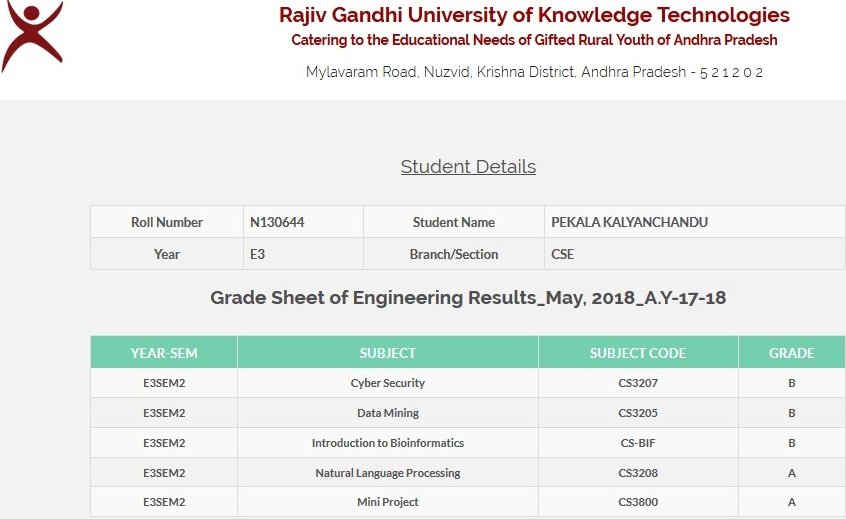This screenshot has height=519, width=846.
Task: Click the YEAR-SEM column header
Action: click(x=164, y=353)
